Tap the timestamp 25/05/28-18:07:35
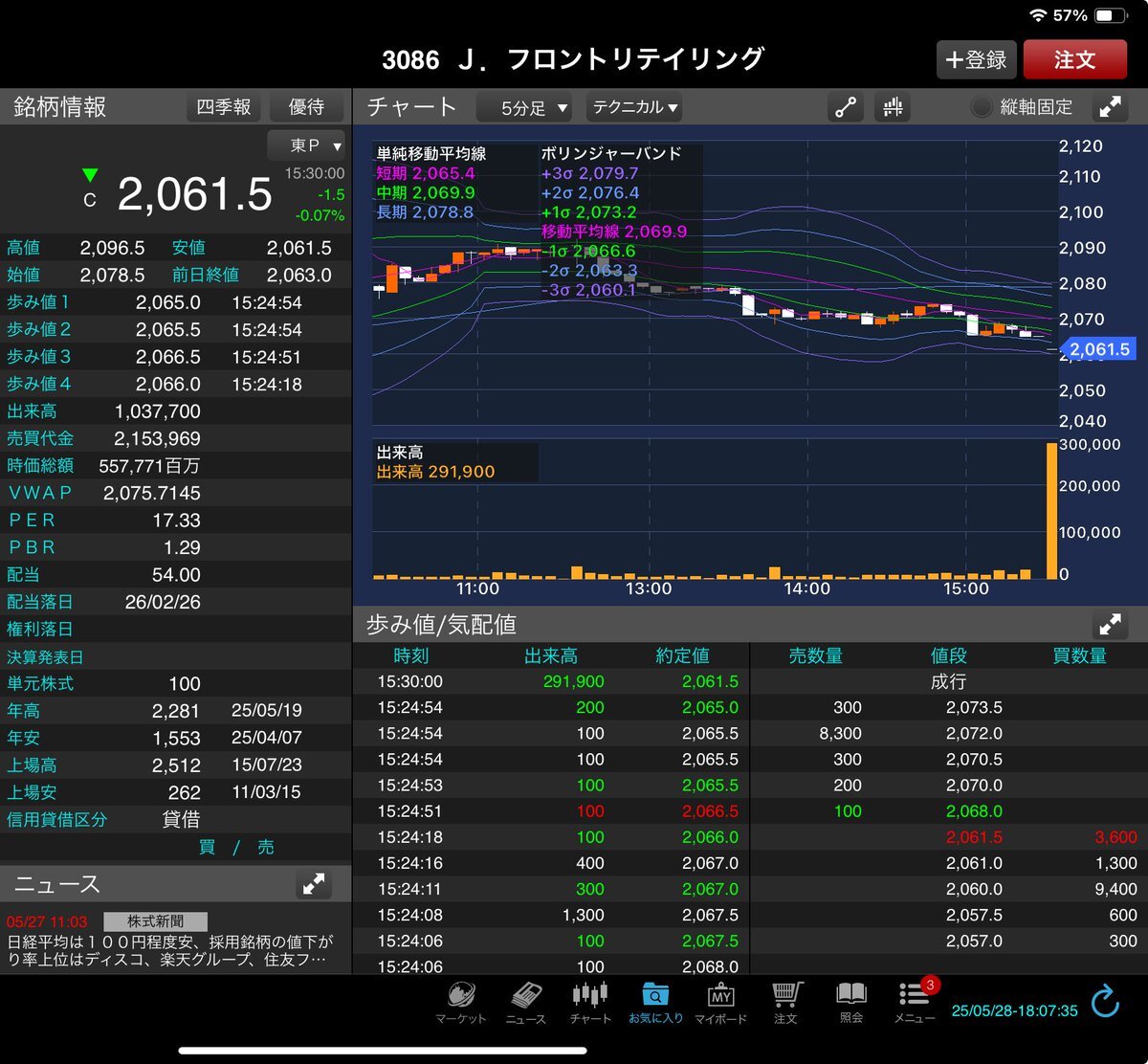This screenshot has height=1064, width=1148. coord(1015,1010)
